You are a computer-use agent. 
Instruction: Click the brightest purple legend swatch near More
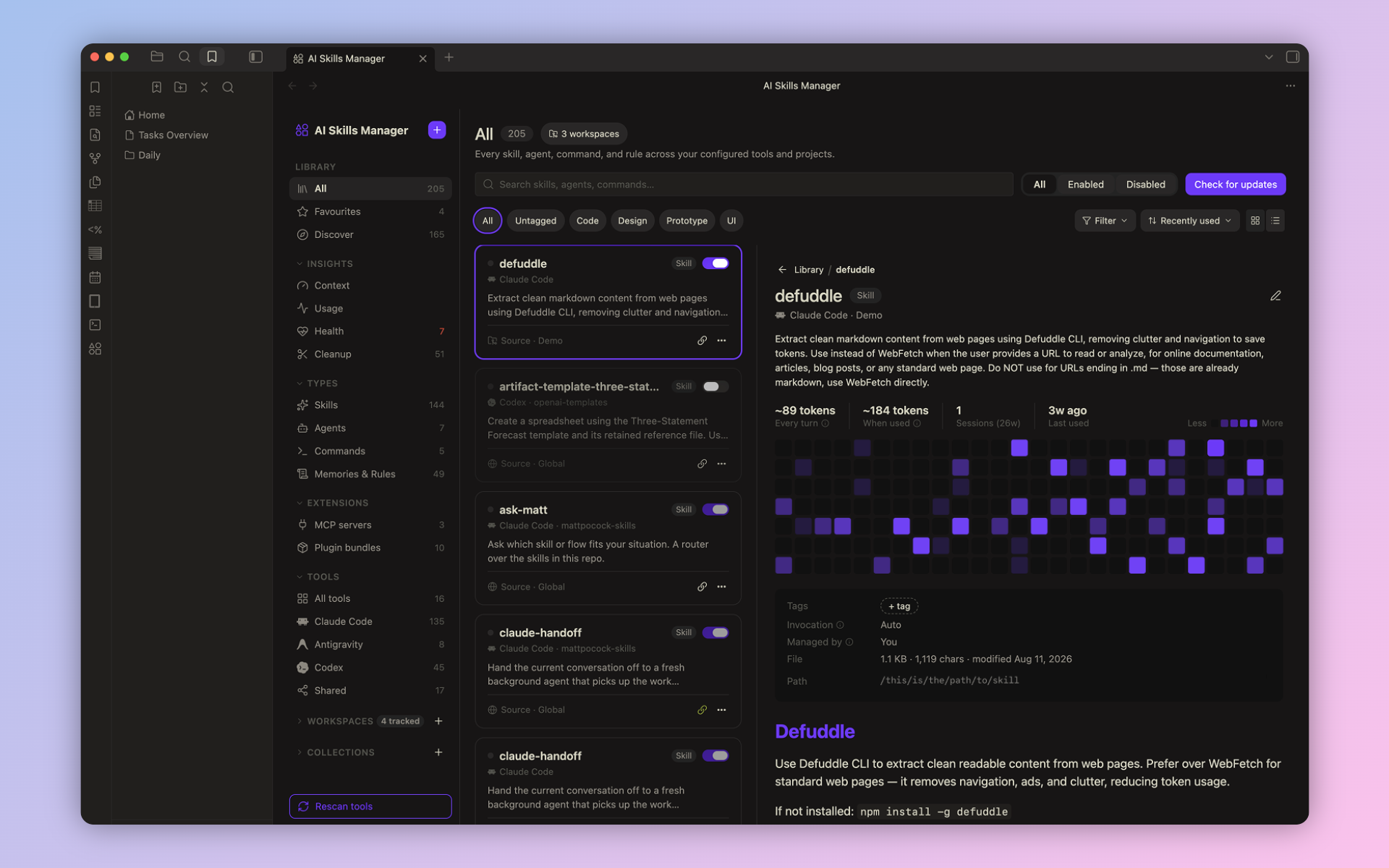pos(1253,423)
